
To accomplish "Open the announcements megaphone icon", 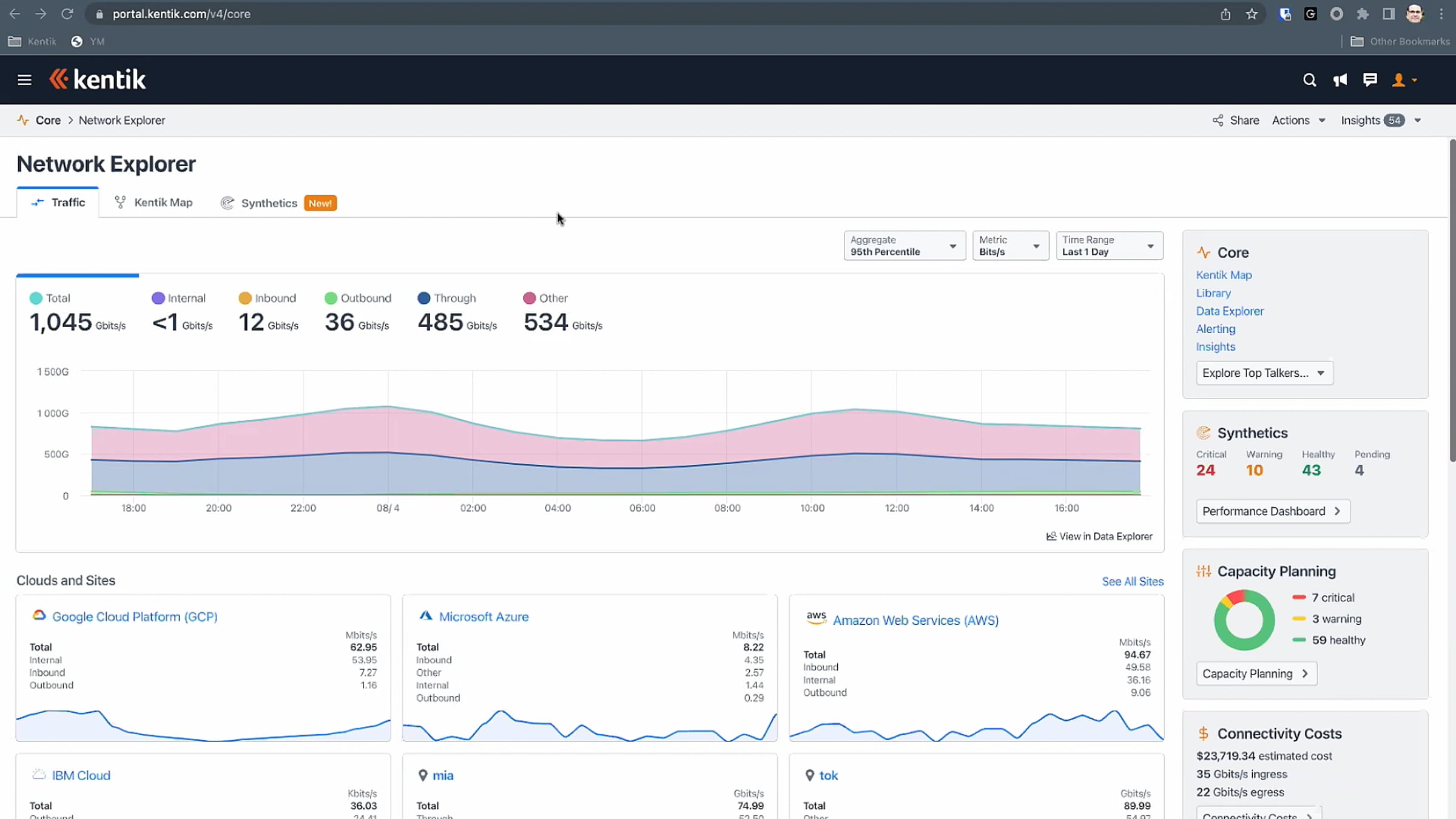I will coord(1340,80).
